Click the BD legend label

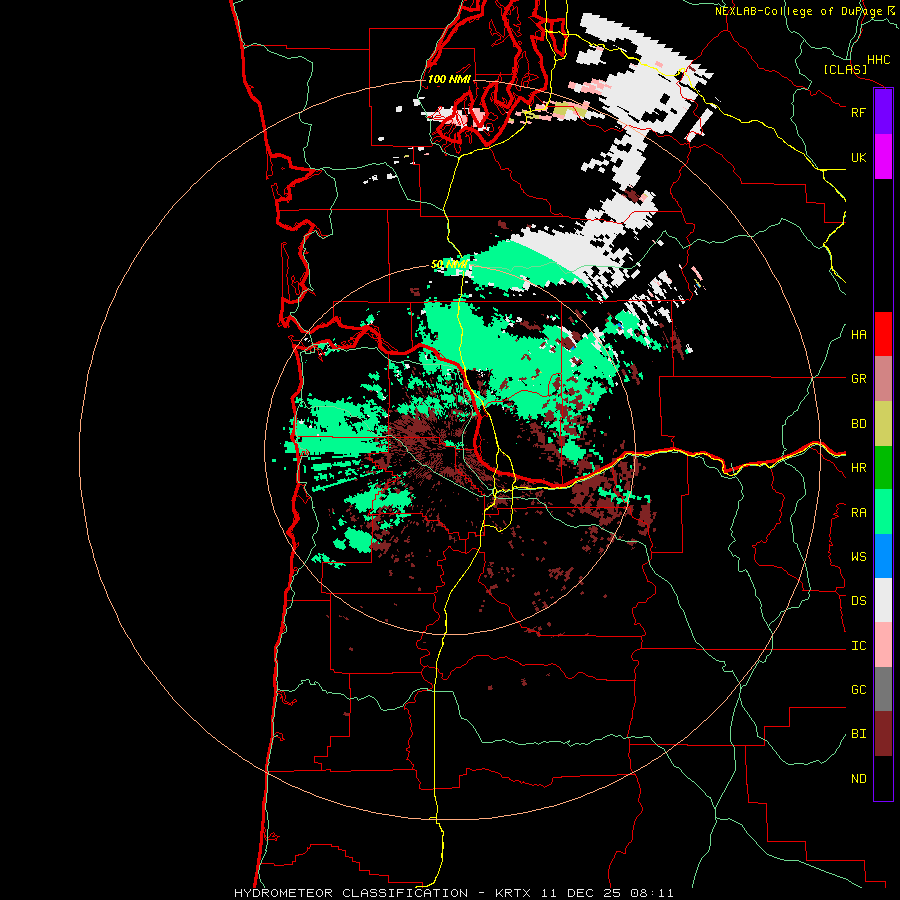[x=858, y=424]
